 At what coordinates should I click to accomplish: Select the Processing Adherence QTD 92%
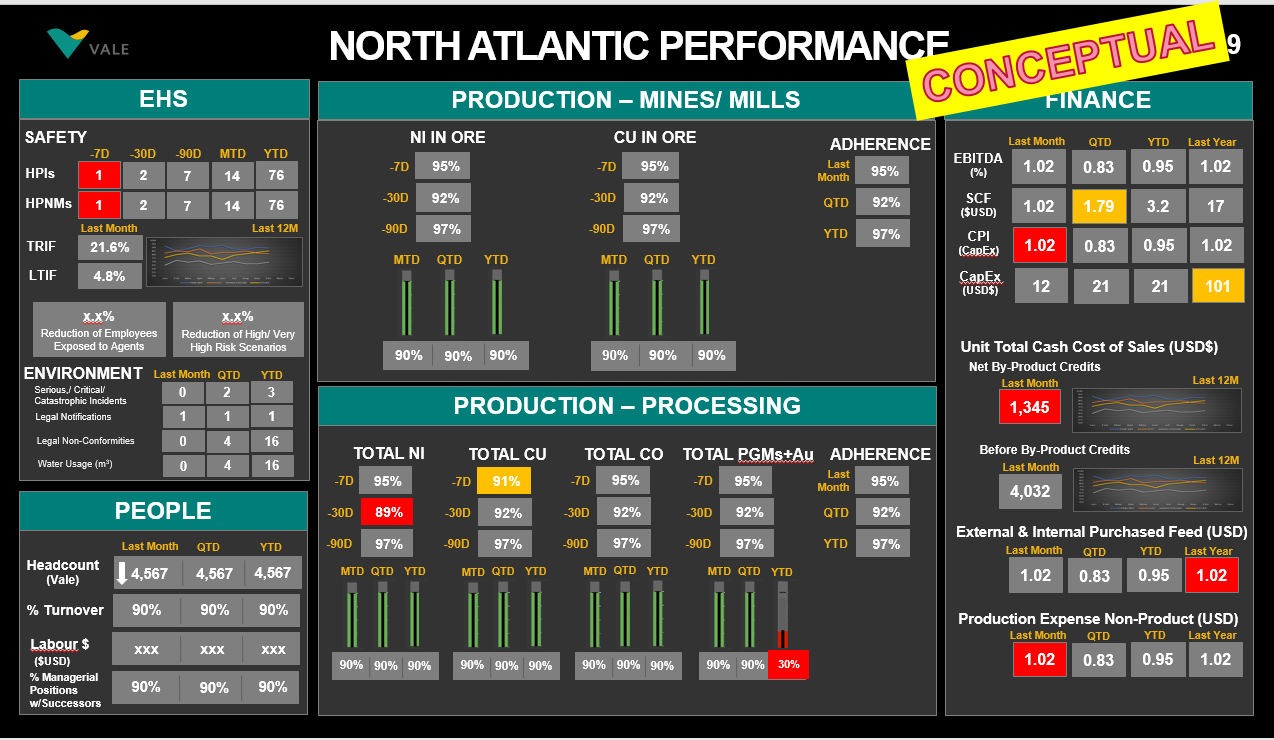pos(885,512)
